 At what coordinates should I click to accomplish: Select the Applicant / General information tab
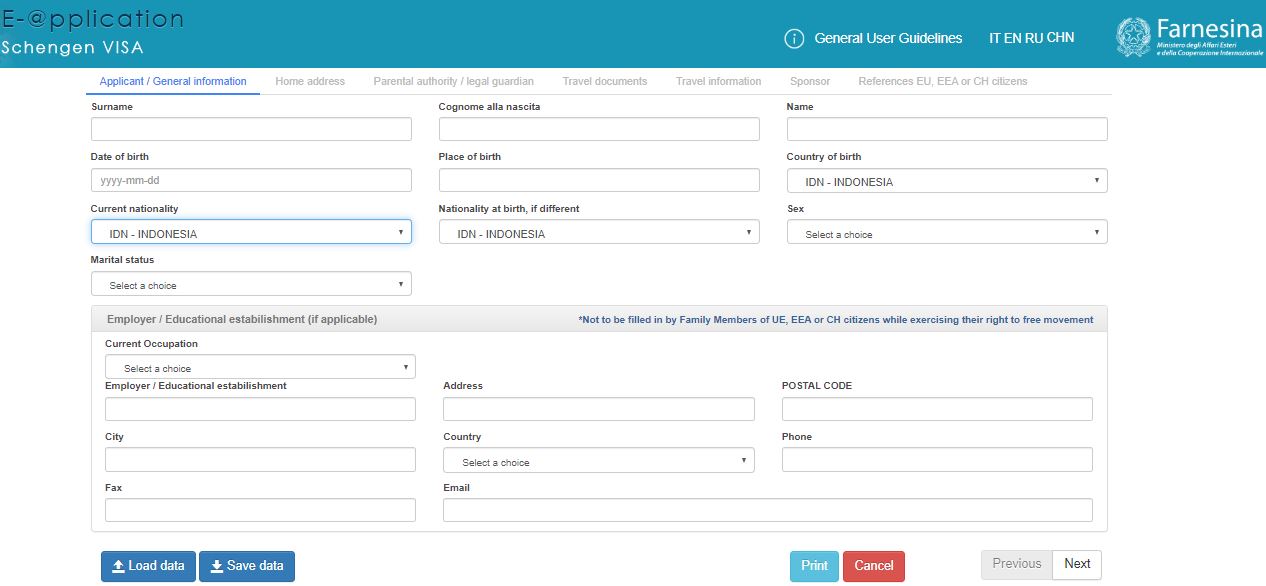pyautogui.click(x=173, y=81)
